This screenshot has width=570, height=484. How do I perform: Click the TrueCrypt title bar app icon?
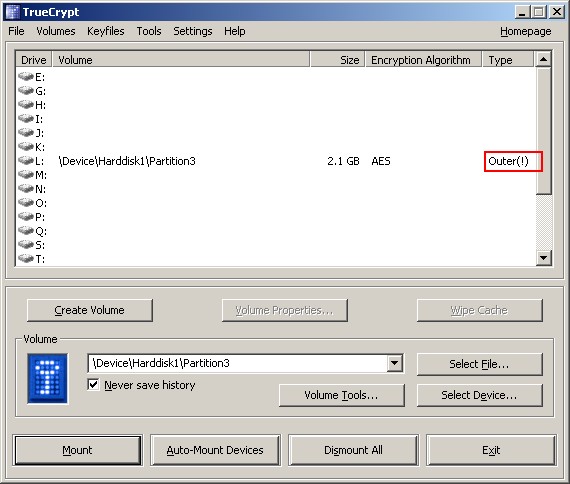pos(12,12)
